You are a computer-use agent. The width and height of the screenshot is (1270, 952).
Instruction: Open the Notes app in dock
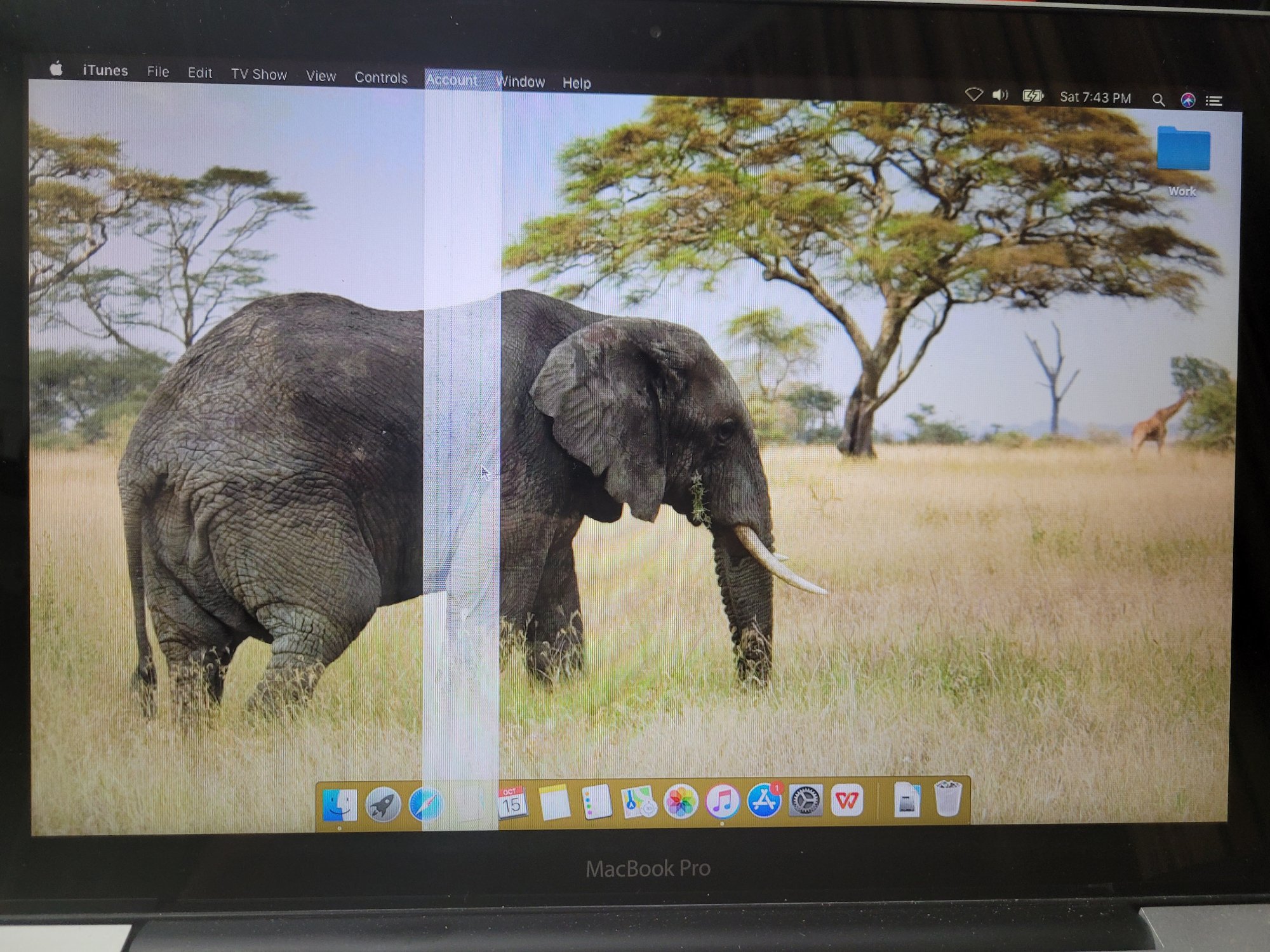[x=554, y=802]
